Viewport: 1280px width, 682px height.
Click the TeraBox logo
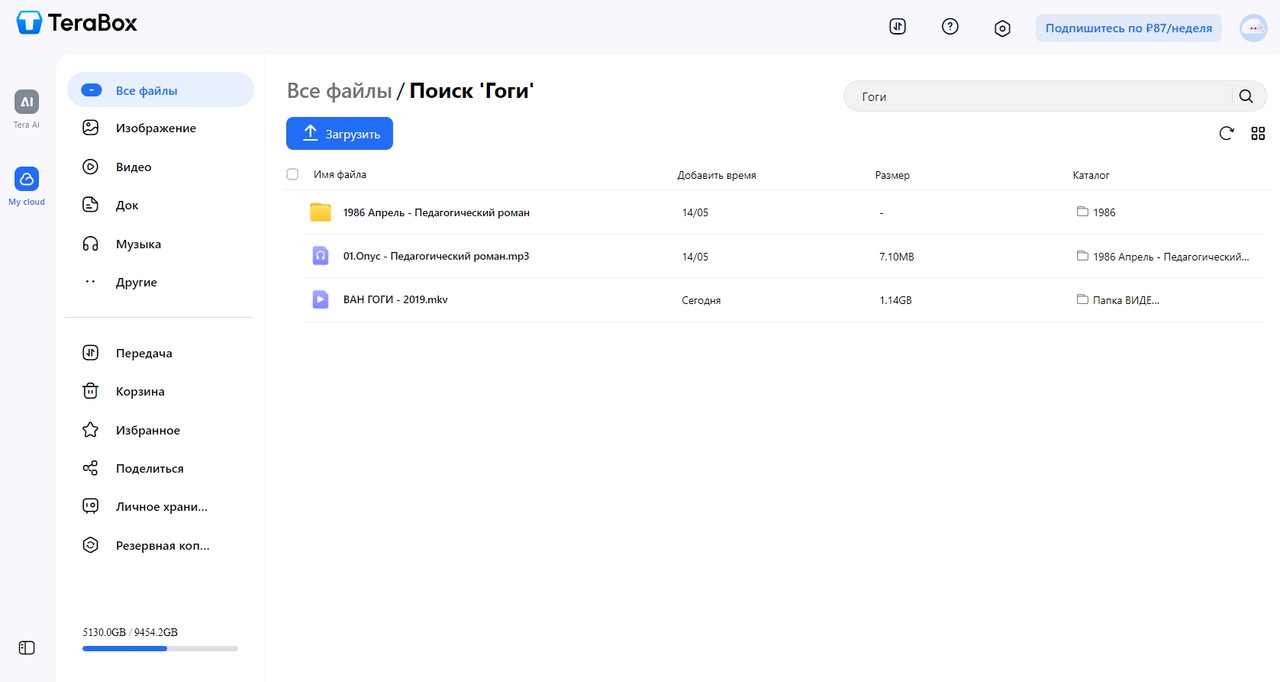point(77,22)
